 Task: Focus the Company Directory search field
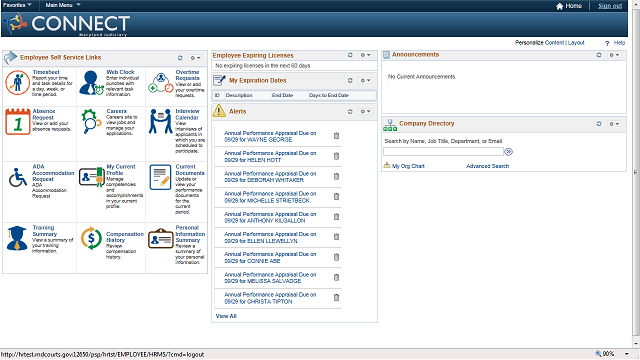[443, 151]
